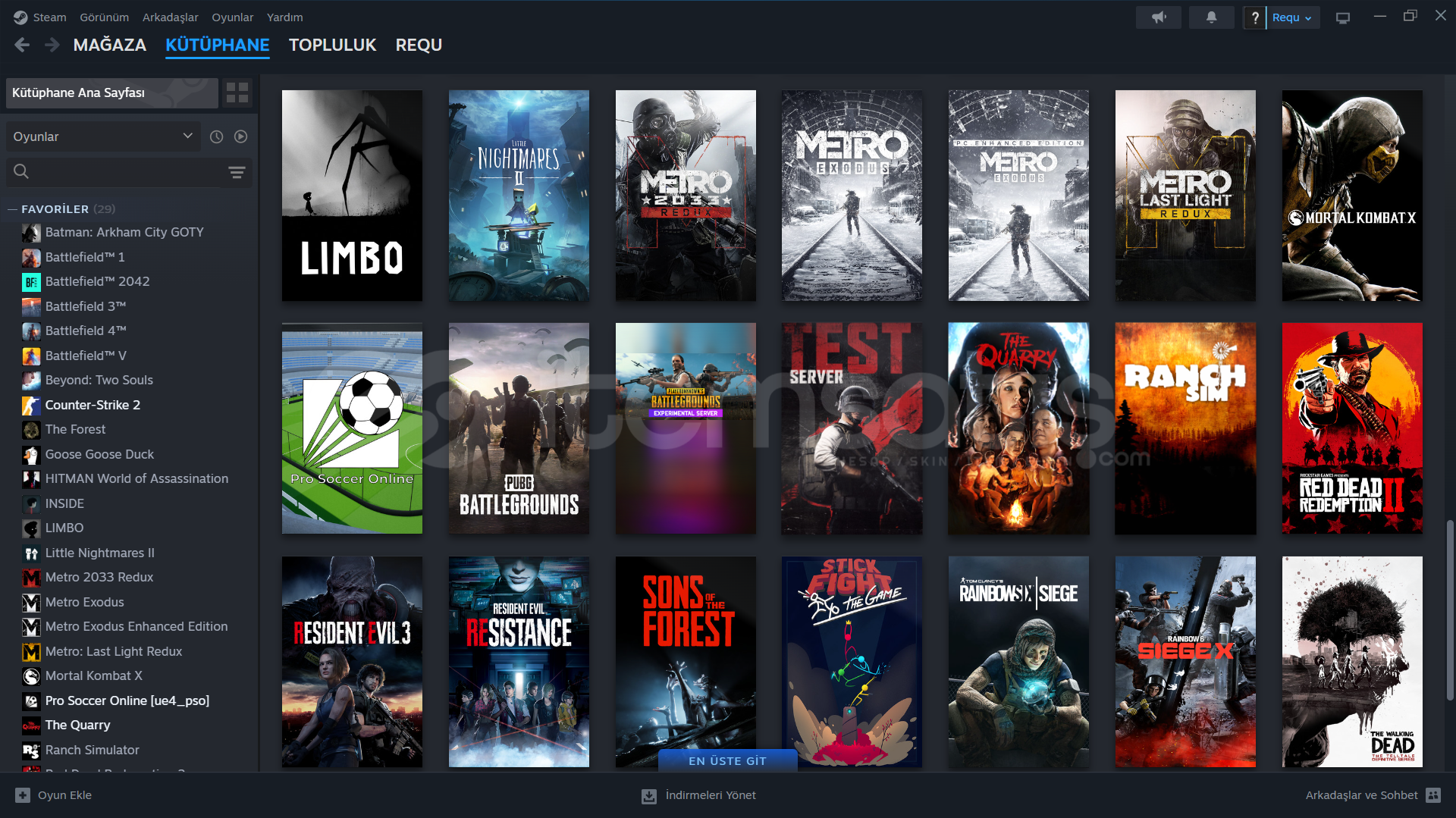This screenshot has height=818, width=1456.
Task: Open Stick Fight The Game cover
Action: [x=852, y=662]
